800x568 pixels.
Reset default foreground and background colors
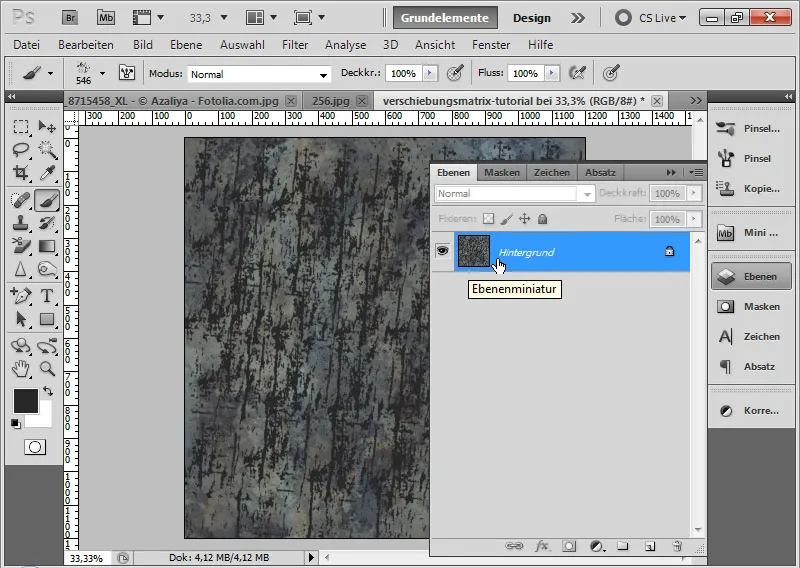[16, 424]
